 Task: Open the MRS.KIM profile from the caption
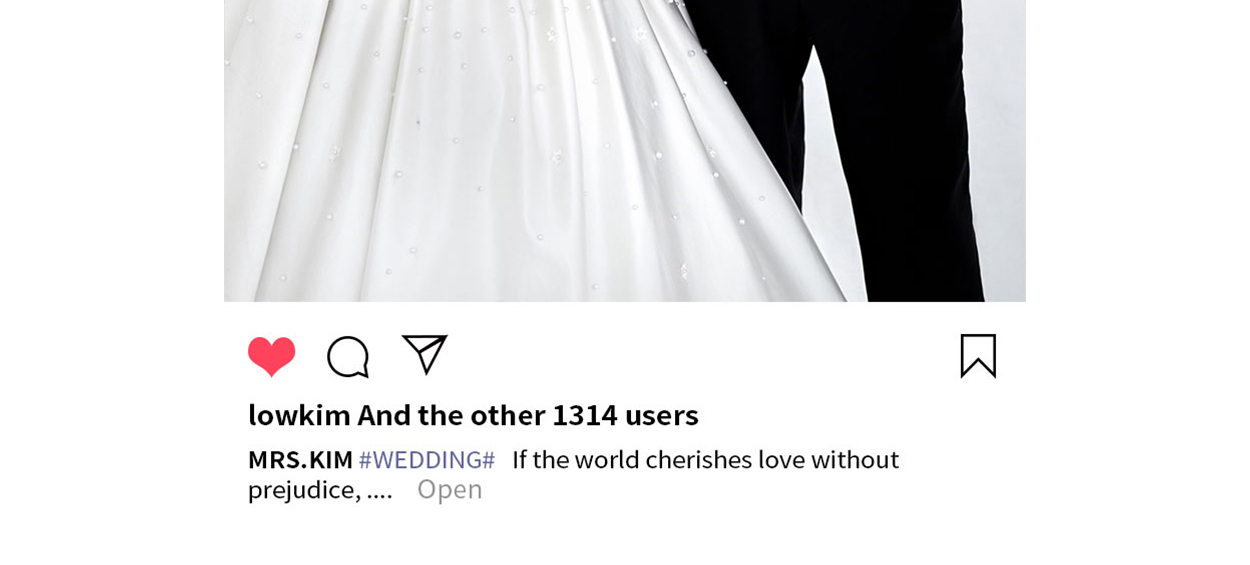300,459
